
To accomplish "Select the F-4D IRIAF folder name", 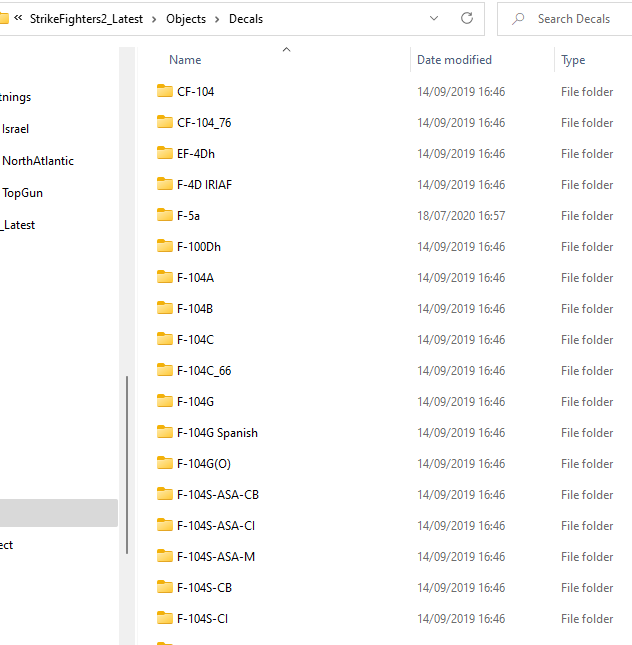I will (x=204, y=185).
